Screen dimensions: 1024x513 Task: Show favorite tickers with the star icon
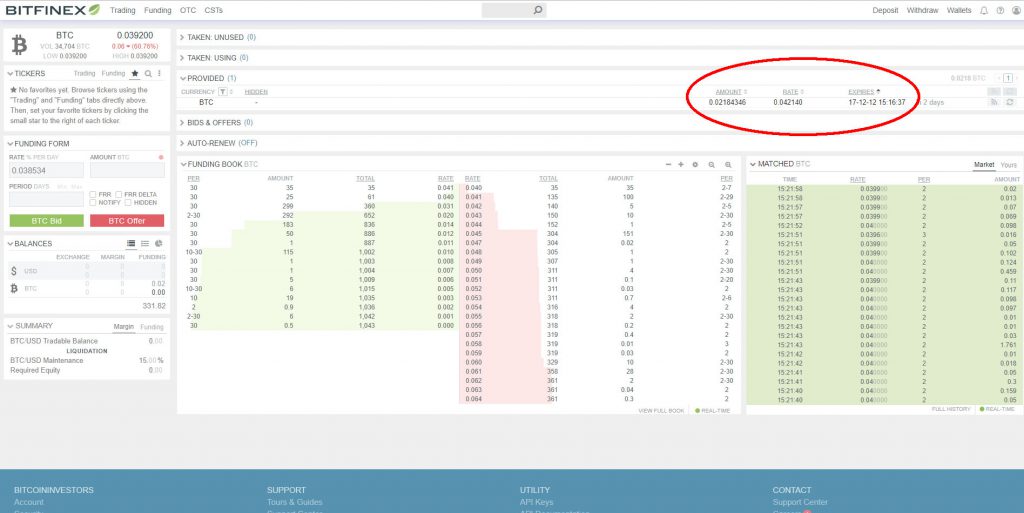tap(135, 74)
